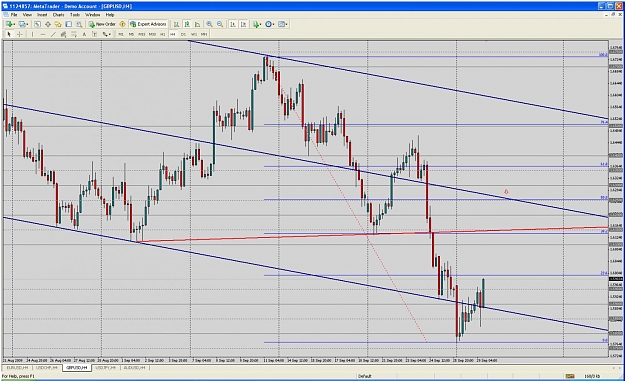625x381 pixels.
Task: Select the Horizontal Line drawing tool
Action: pyautogui.click(x=43, y=34)
